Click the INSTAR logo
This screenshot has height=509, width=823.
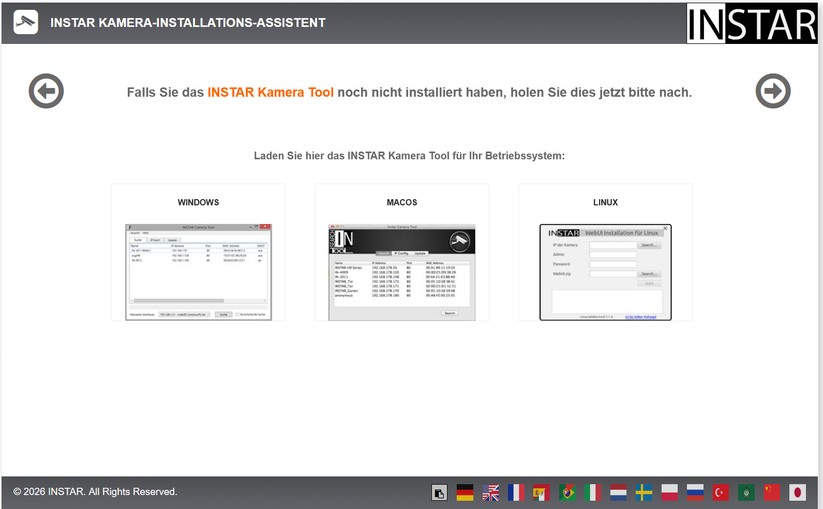(752, 23)
